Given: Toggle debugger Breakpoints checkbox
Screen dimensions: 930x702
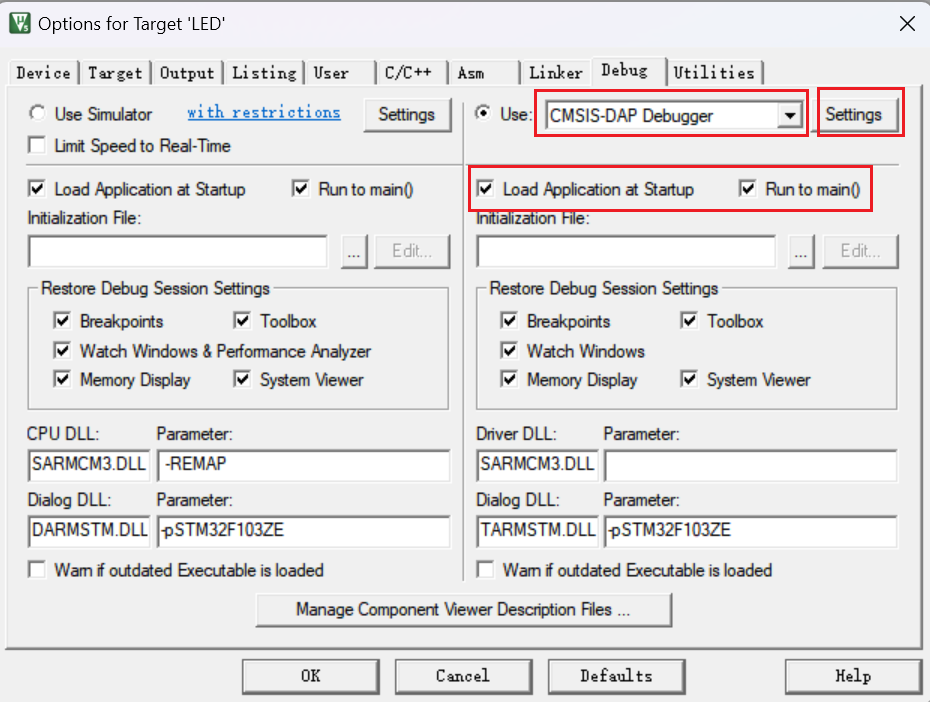Looking at the screenshot, I should coord(509,321).
